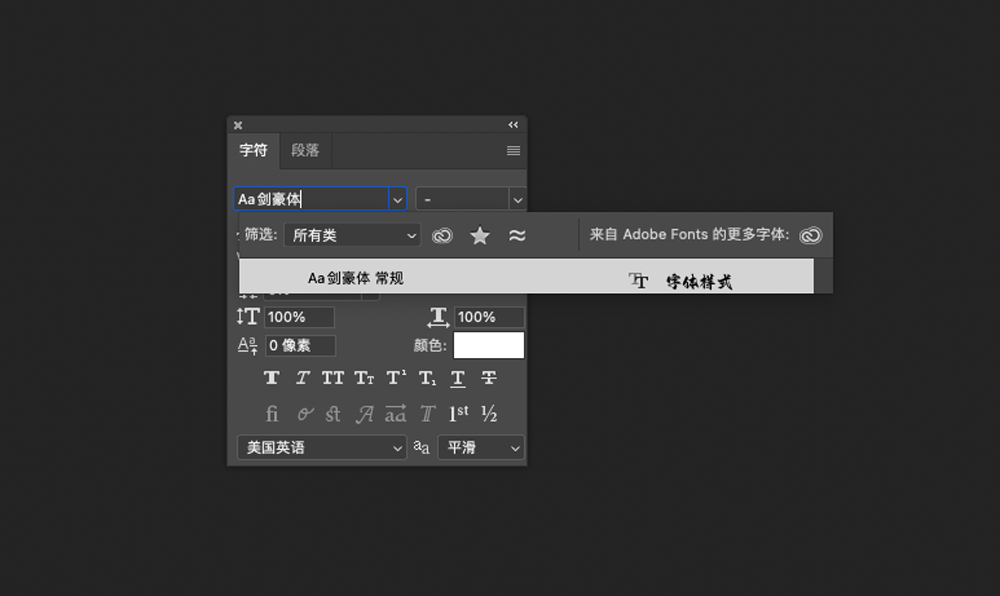Collapse the panel with the double-arrow icon
The width and height of the screenshot is (1000, 596).
[x=513, y=125]
